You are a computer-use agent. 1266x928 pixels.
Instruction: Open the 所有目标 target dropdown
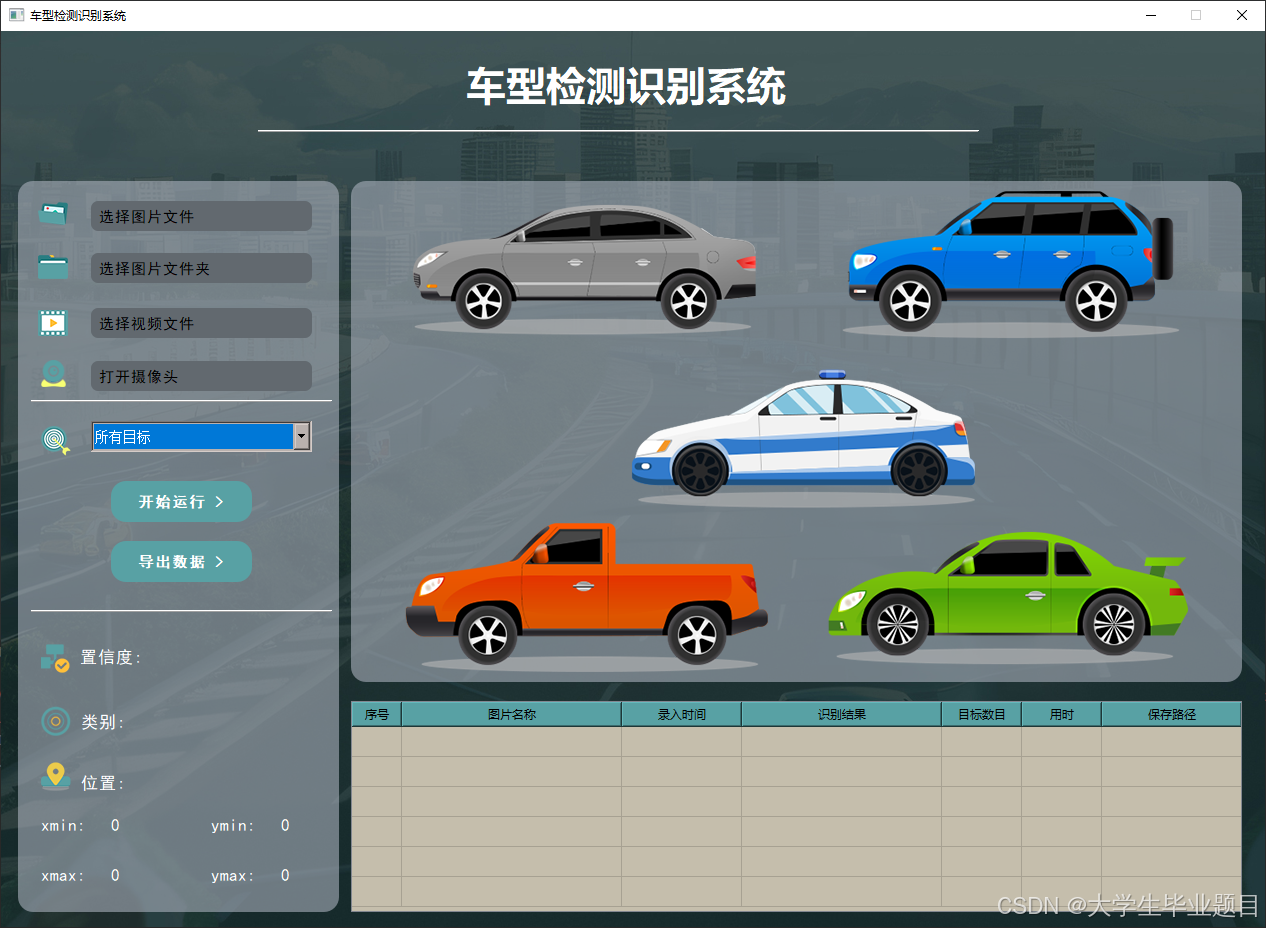click(x=201, y=436)
